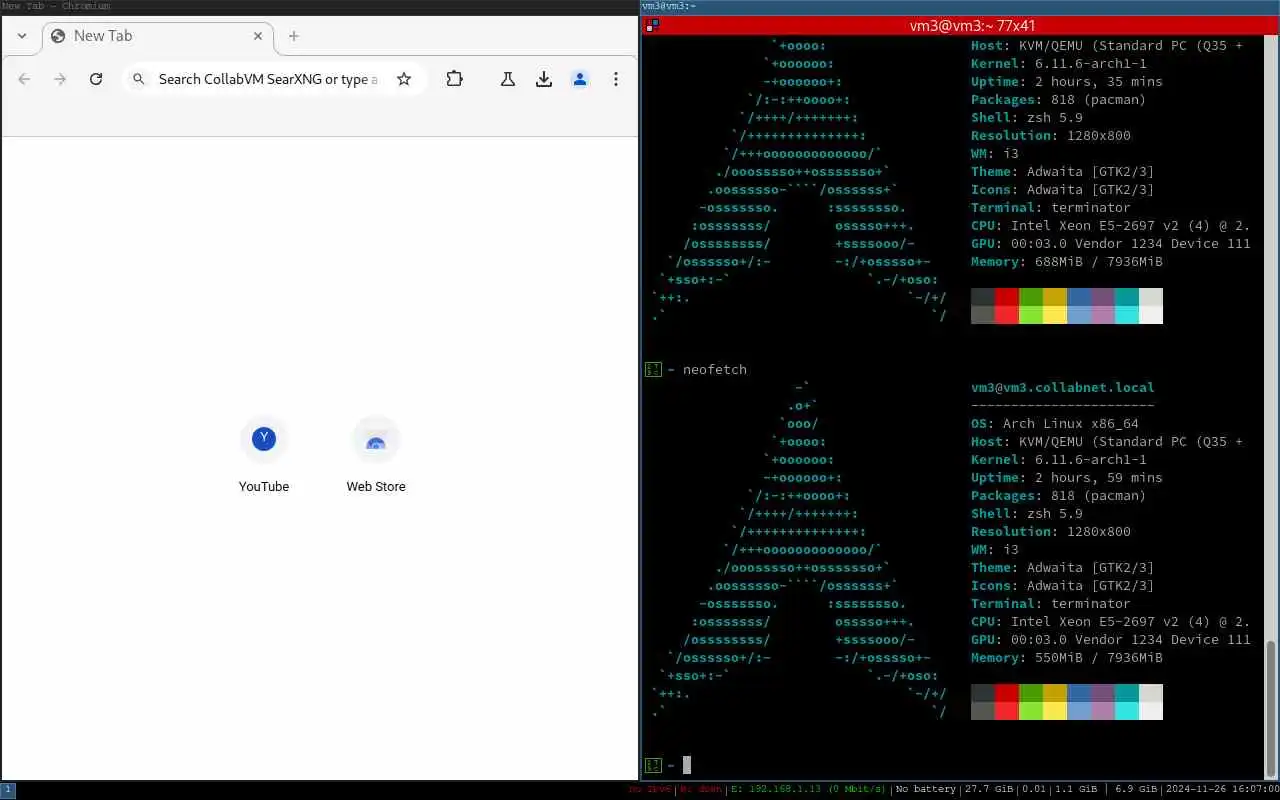The height and width of the screenshot is (800, 1280).
Task: Click the vm3@vm3.collabnet.local heading
Action: click(x=1062, y=388)
